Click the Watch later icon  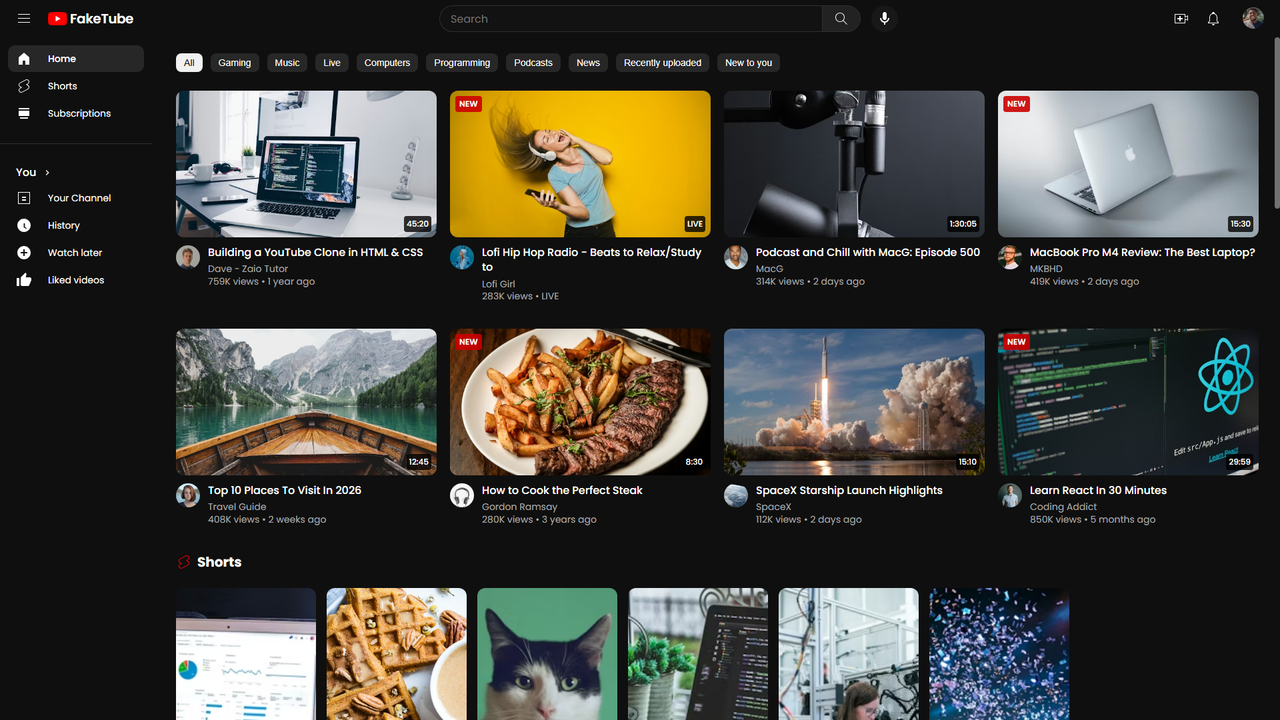[x=23, y=252]
